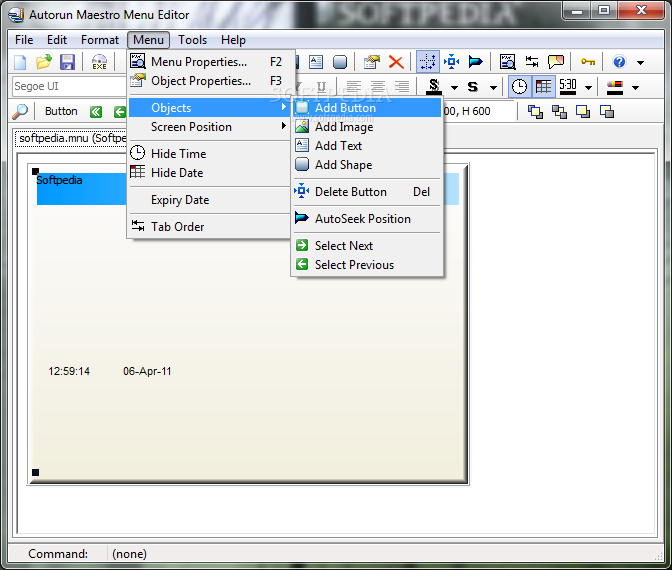672x570 pixels.
Task: Click the line color swatch icon
Action: 615,87
